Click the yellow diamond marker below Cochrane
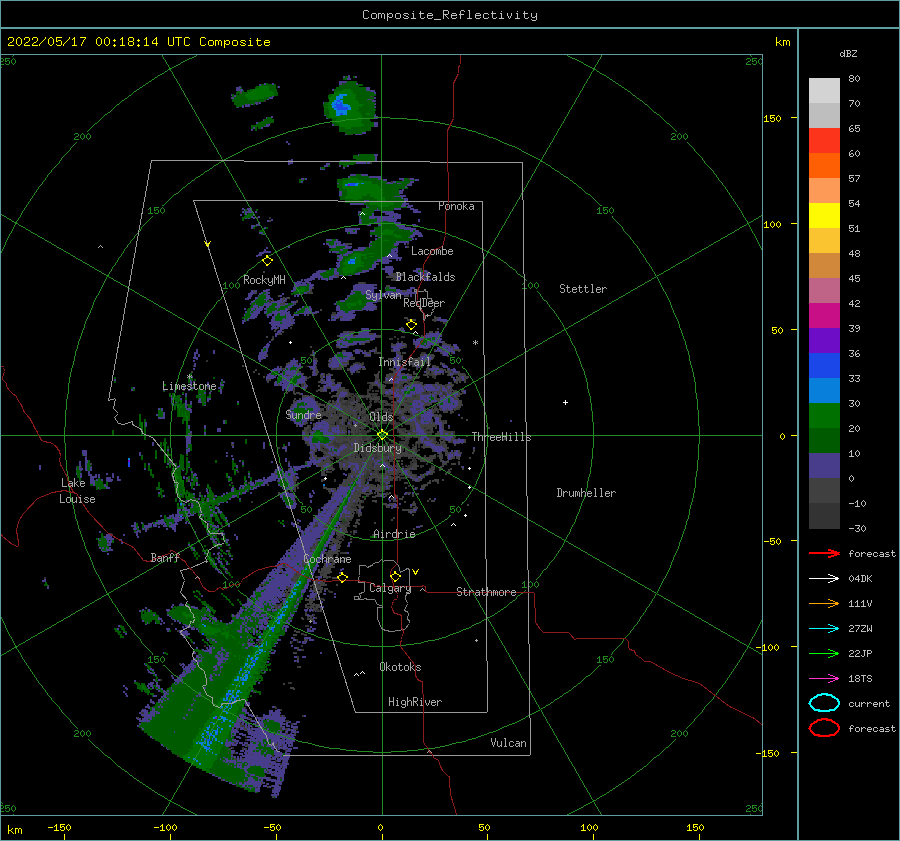900x841 pixels. [343, 577]
